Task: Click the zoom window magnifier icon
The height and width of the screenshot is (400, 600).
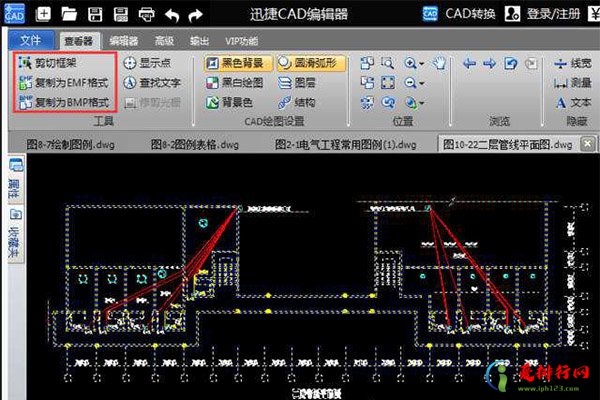Action: 387,63
